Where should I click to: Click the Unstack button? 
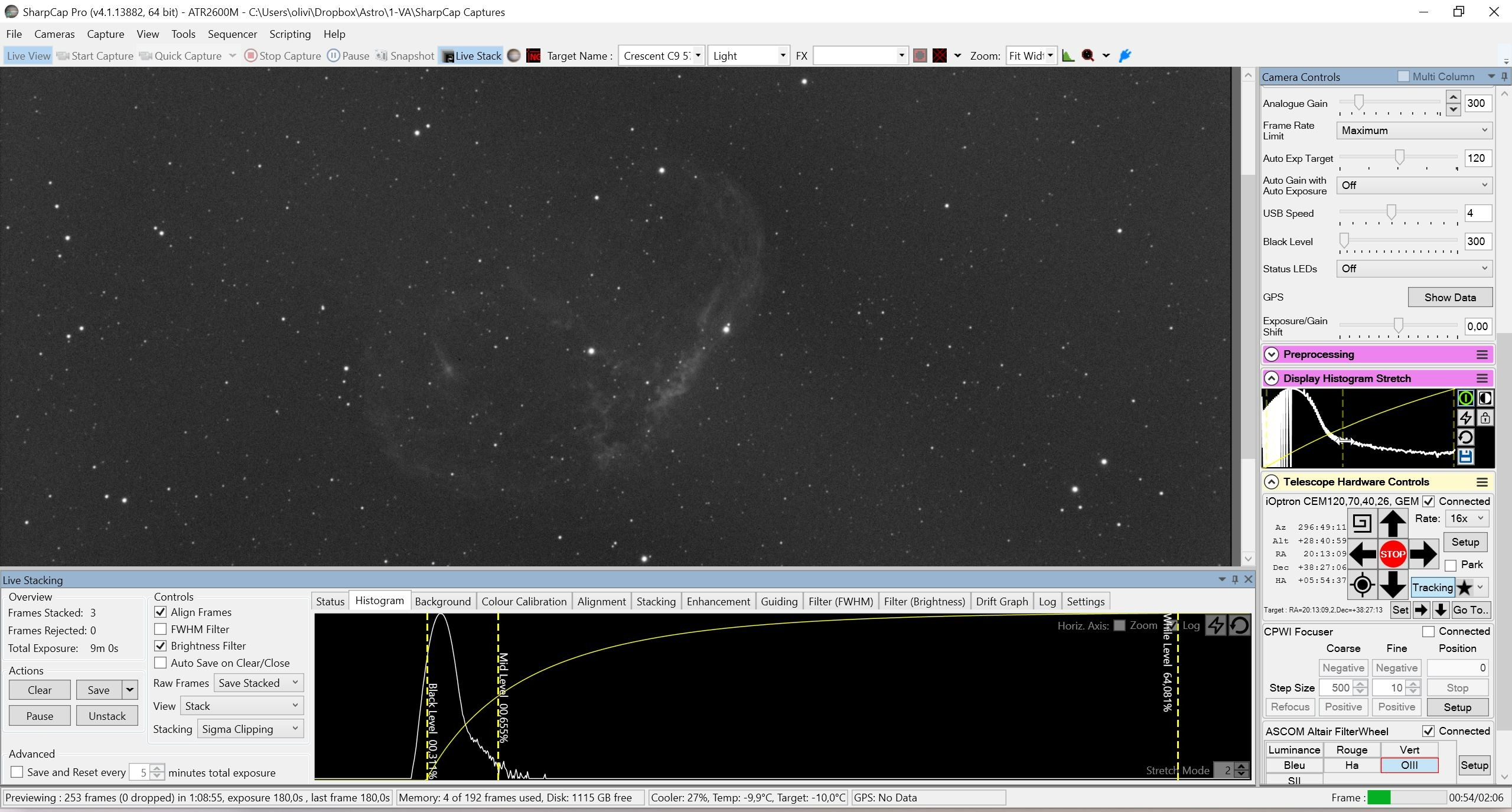pos(107,716)
